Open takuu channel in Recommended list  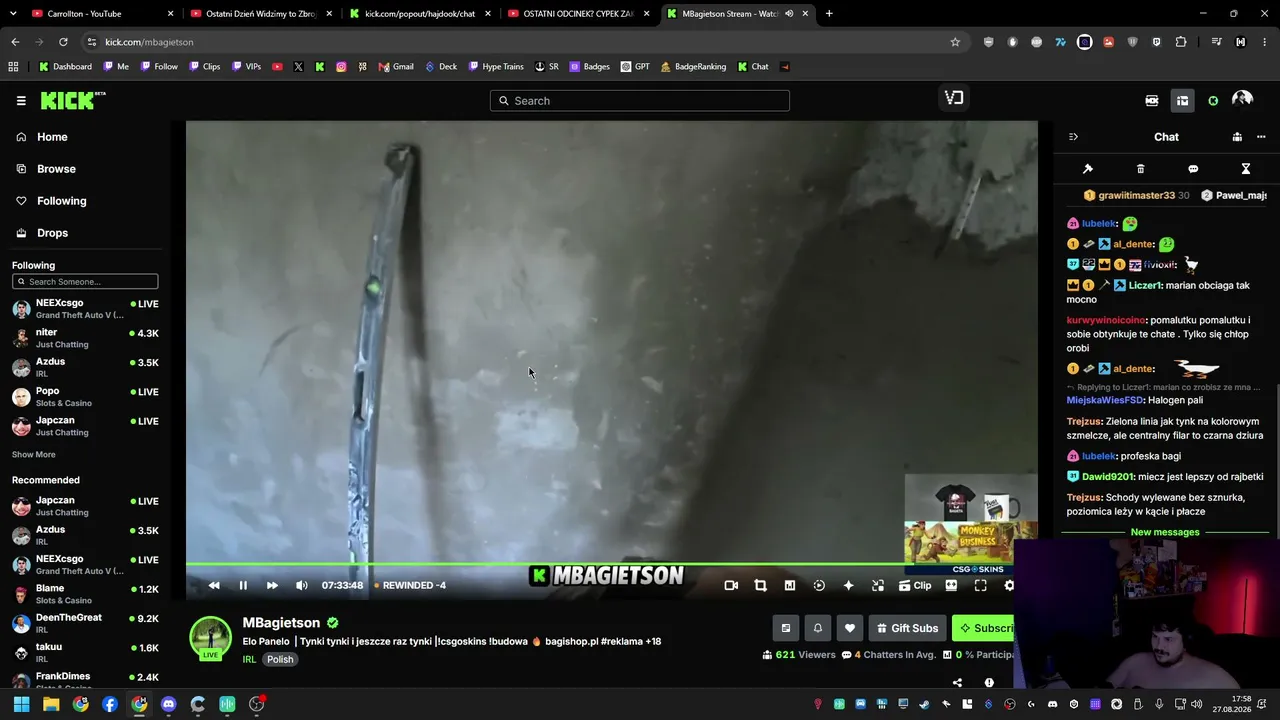click(x=85, y=653)
